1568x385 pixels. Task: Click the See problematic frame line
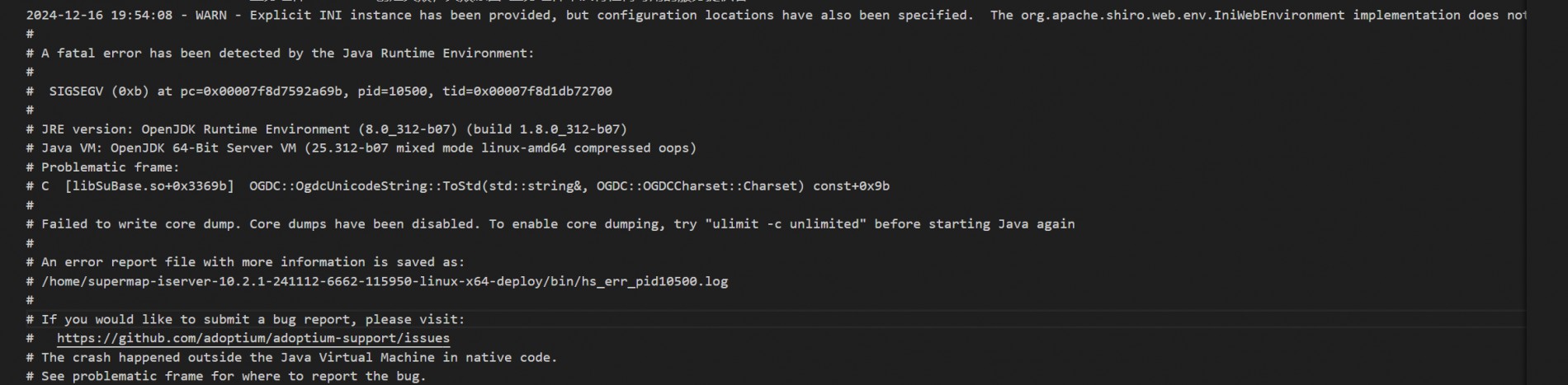point(226,377)
